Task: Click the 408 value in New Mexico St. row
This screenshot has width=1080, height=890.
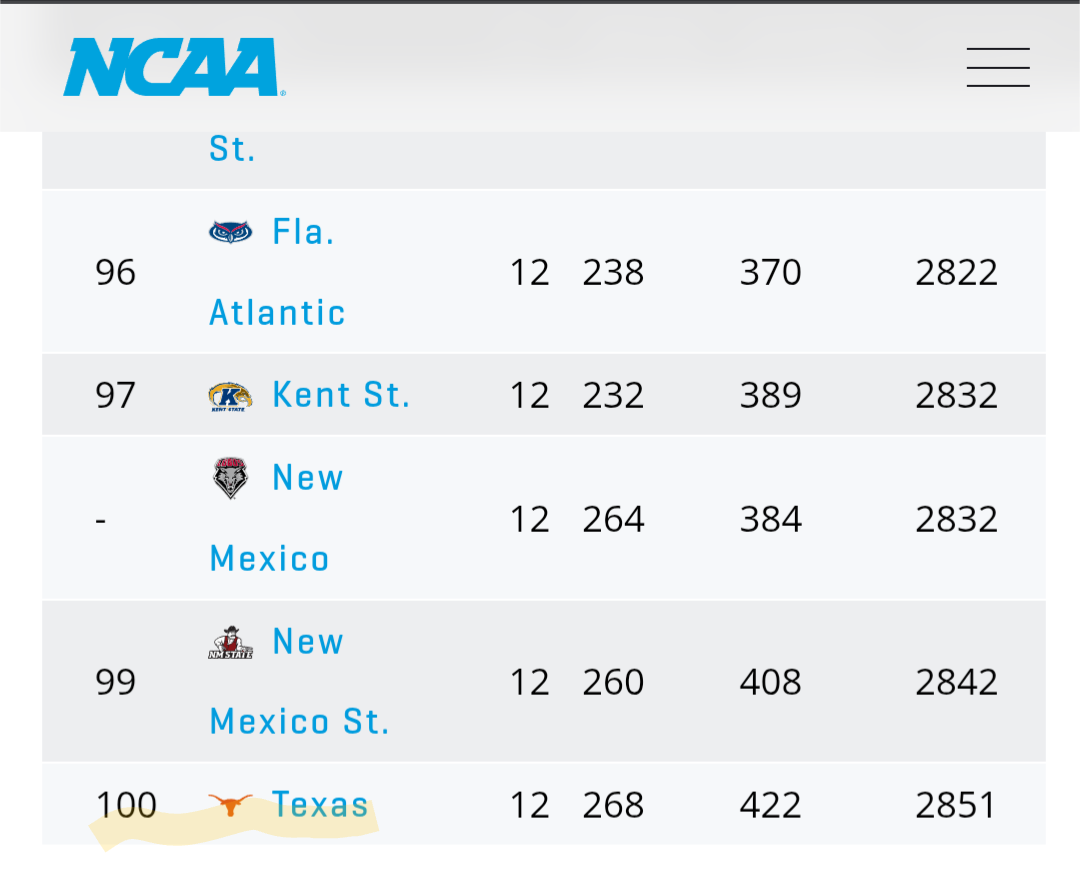Action: pos(770,682)
